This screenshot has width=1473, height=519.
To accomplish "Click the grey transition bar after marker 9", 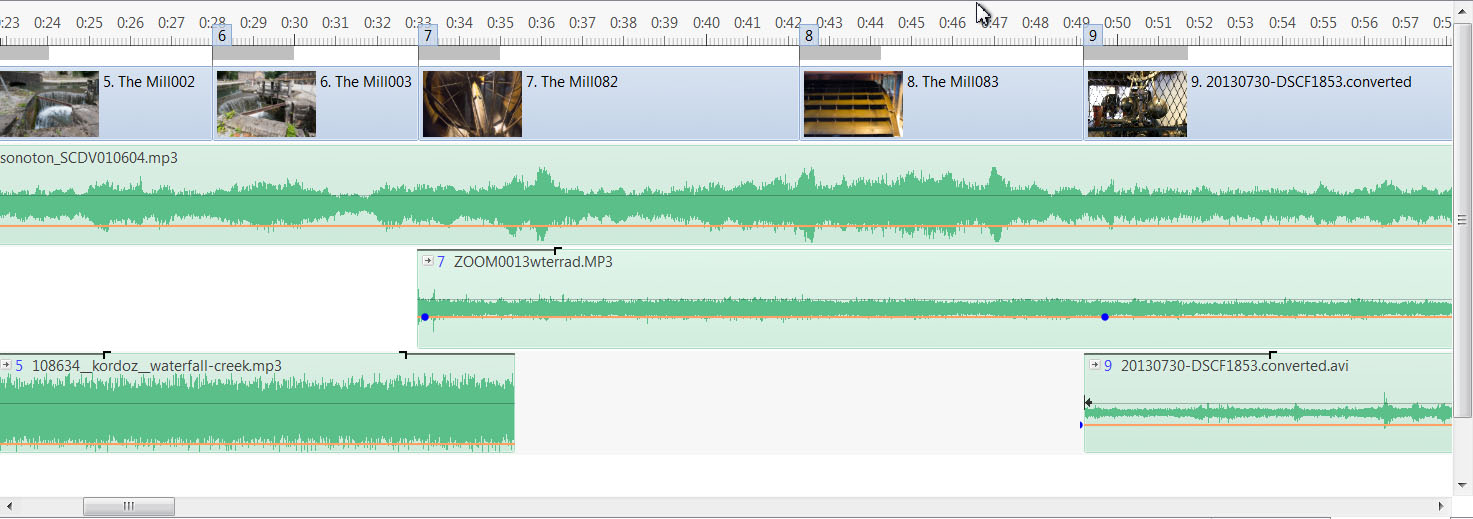I will (1136, 53).
